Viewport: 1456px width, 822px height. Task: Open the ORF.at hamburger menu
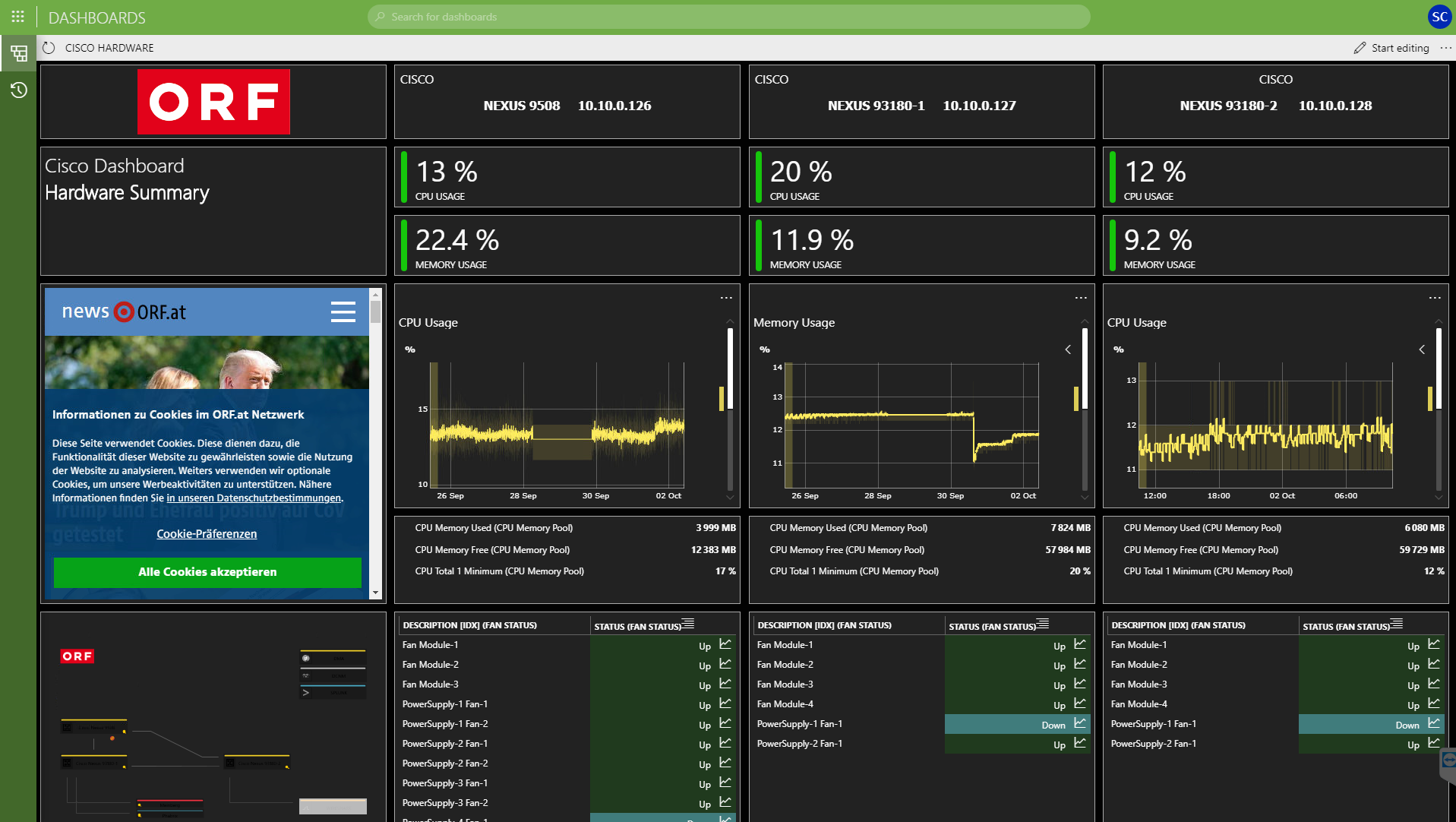[343, 311]
